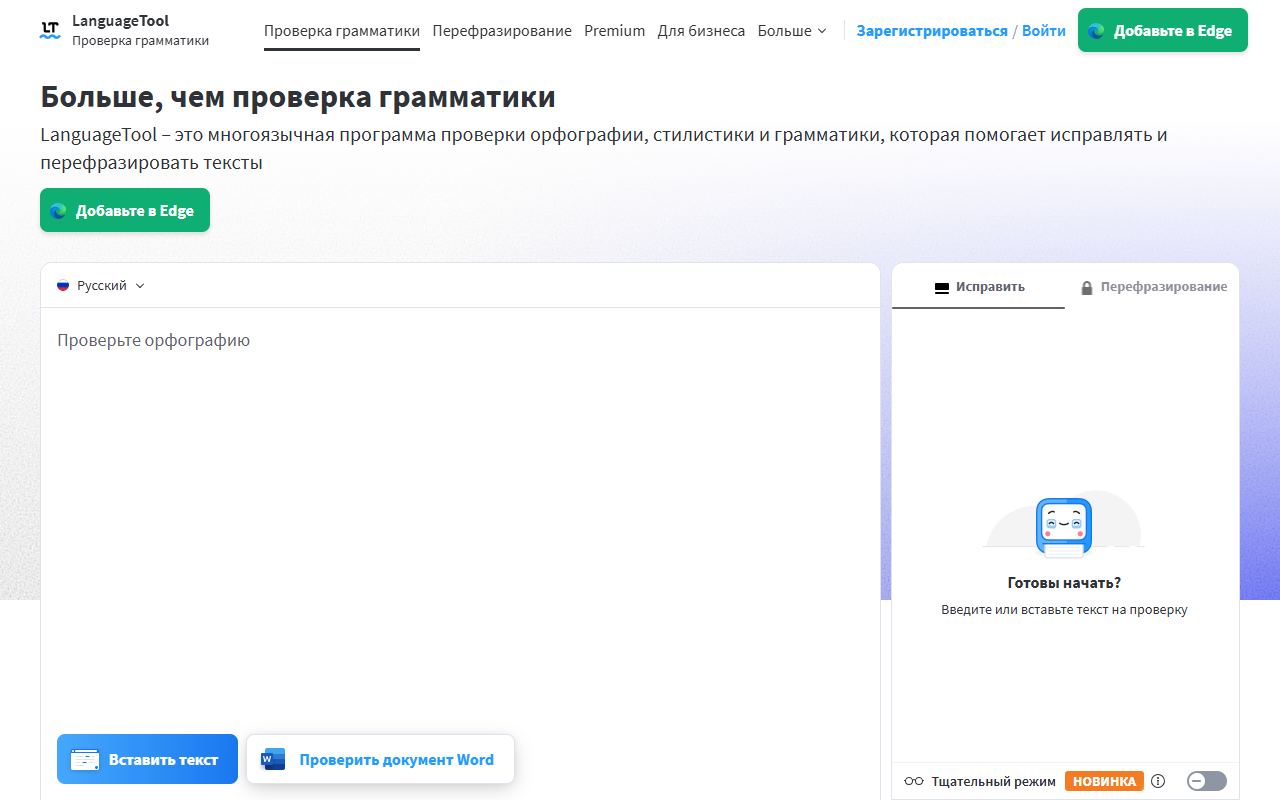The image size is (1280, 800).
Task: Click the robot mascot illustration
Action: pyautogui.click(x=1064, y=527)
